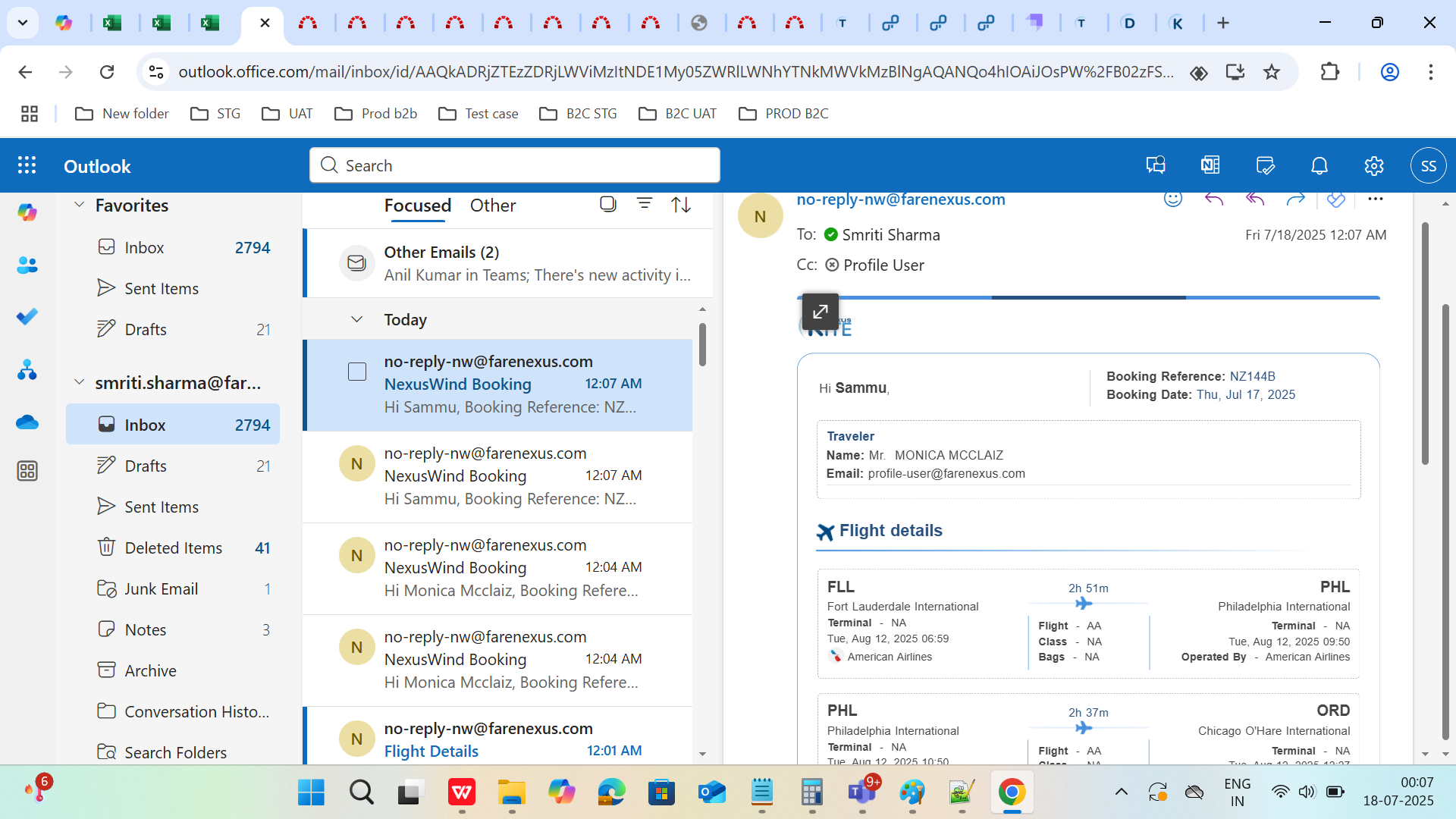
Task: Reload the page in browser
Action: tap(107, 72)
